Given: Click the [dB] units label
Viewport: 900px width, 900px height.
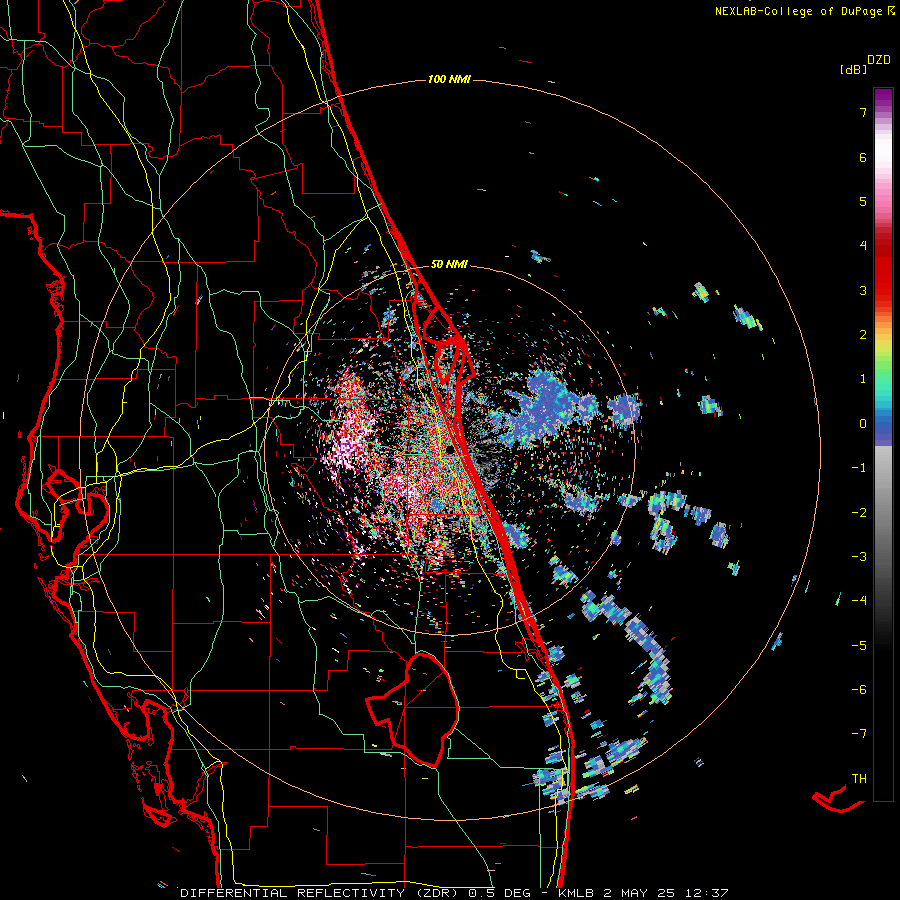Looking at the screenshot, I should coord(853,69).
